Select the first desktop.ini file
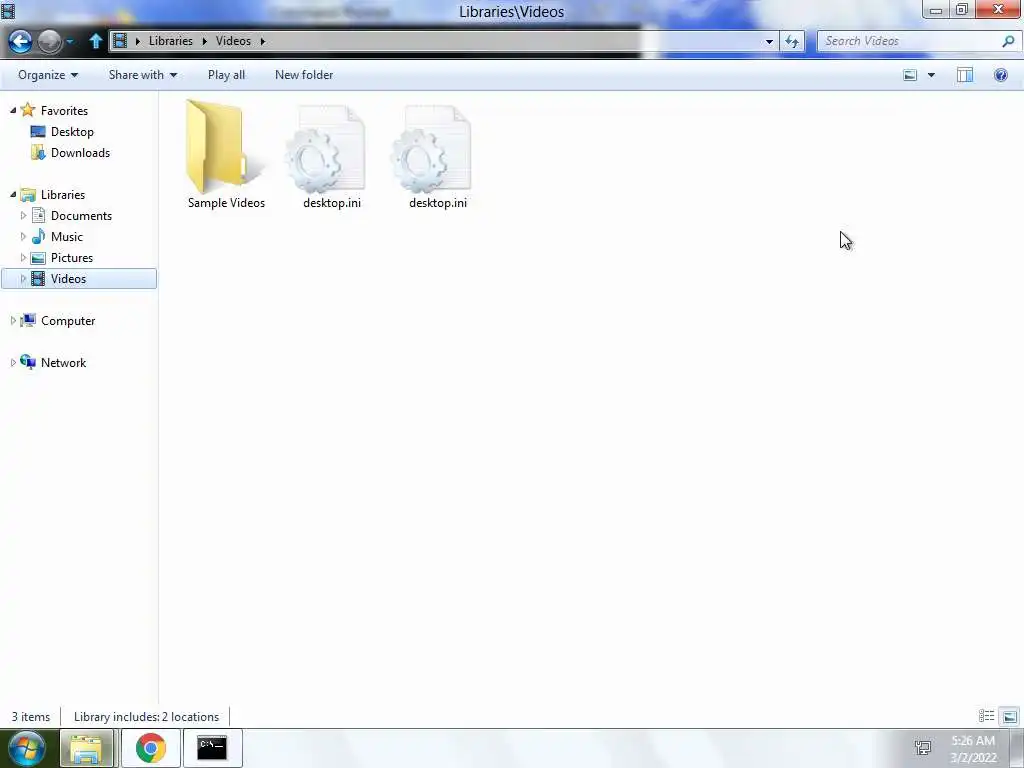1024x768 pixels. [332, 157]
